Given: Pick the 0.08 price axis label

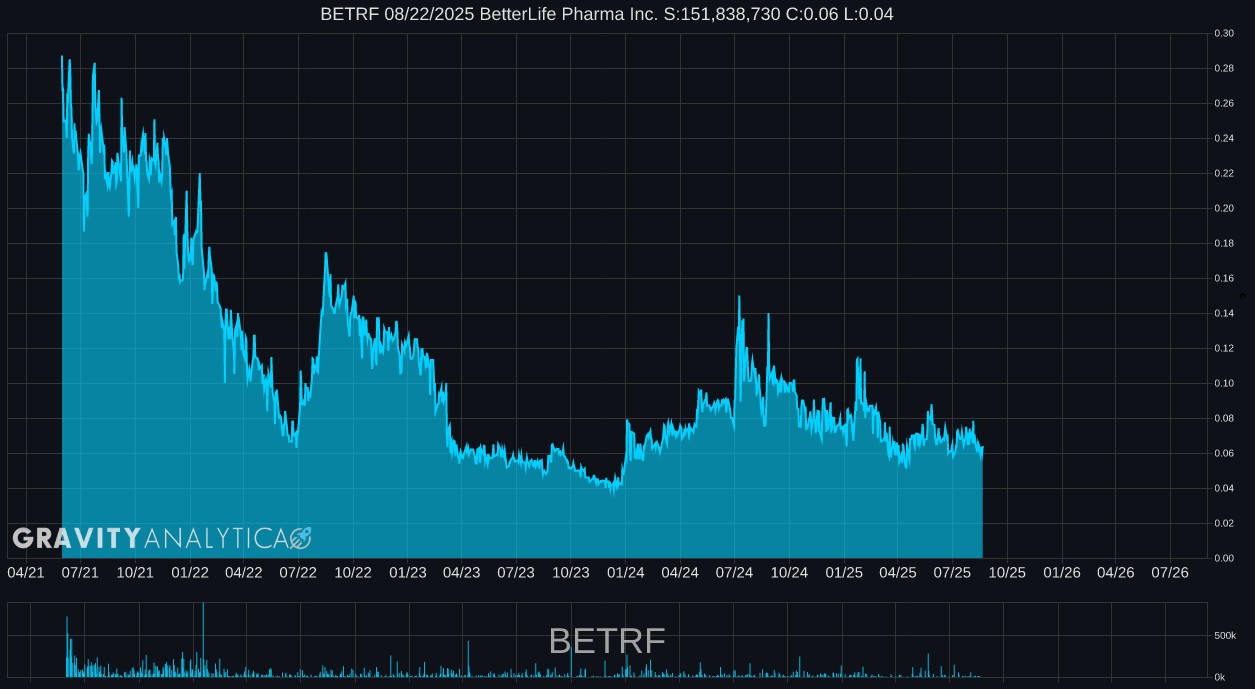Looking at the screenshot, I should (1224, 418).
